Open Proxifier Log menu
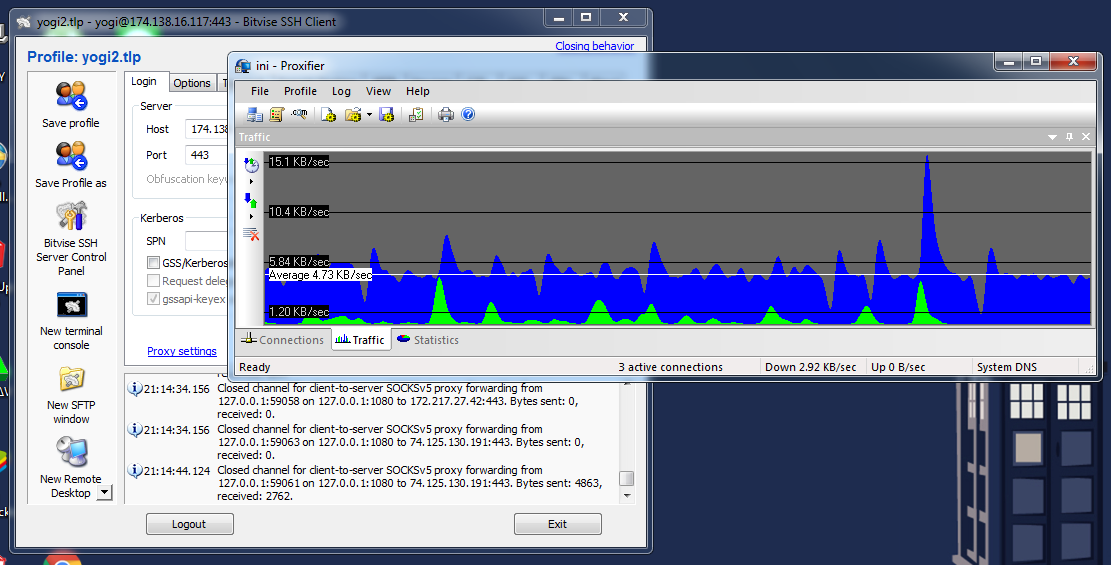Image resolution: width=1111 pixels, height=565 pixels. (x=342, y=91)
